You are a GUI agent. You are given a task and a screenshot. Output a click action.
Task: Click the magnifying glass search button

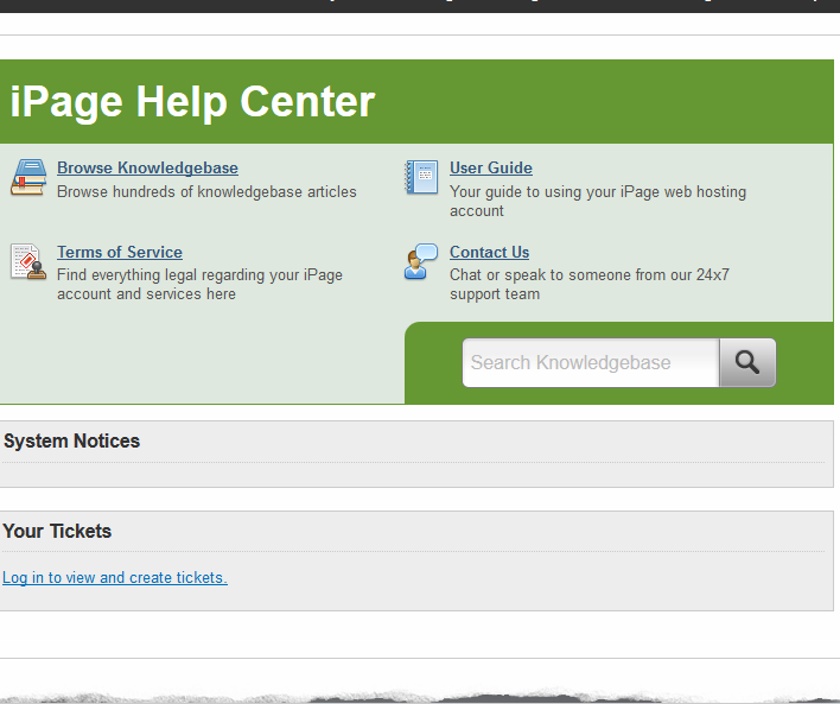pos(747,362)
